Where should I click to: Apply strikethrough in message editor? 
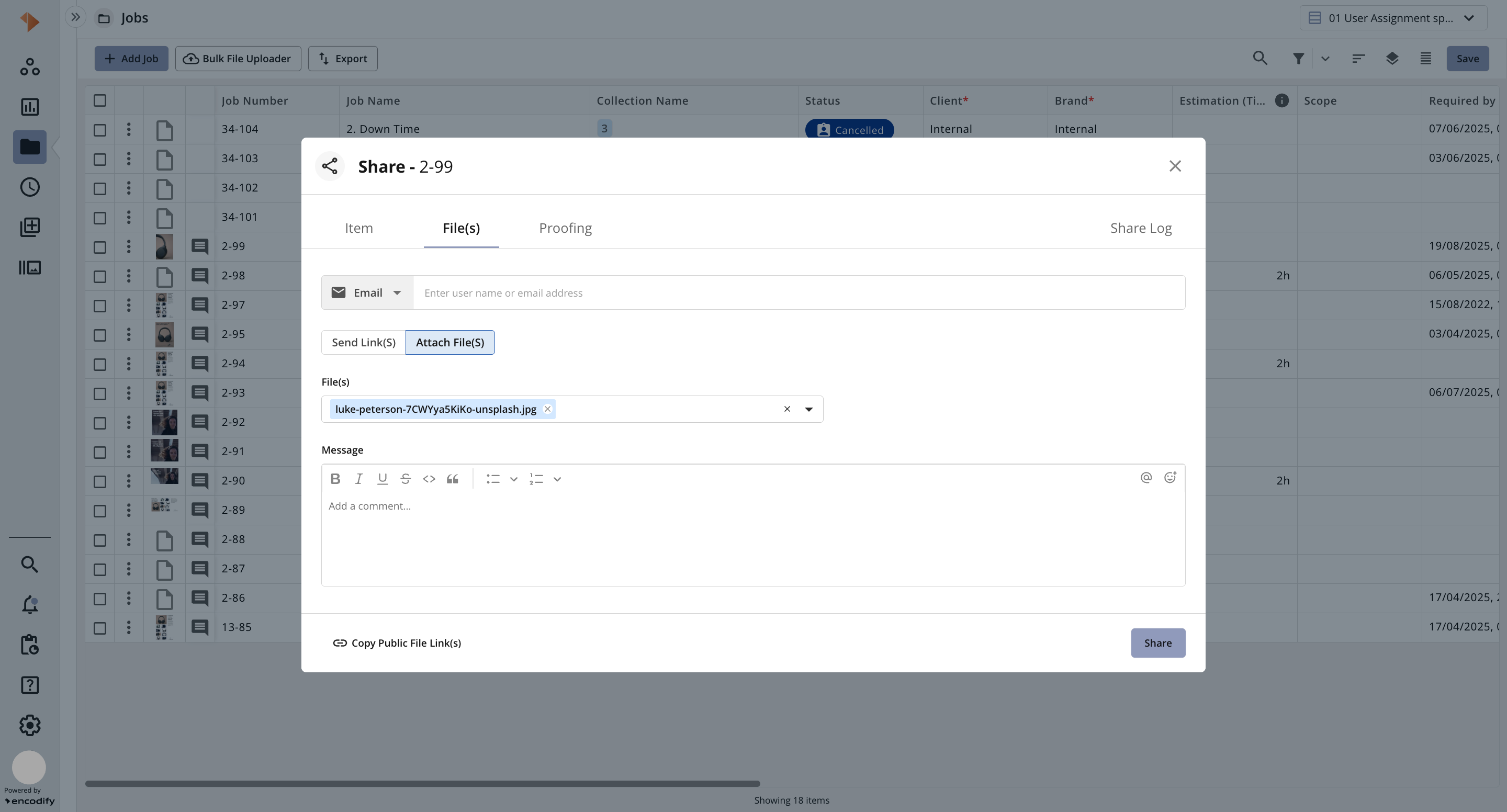point(406,479)
